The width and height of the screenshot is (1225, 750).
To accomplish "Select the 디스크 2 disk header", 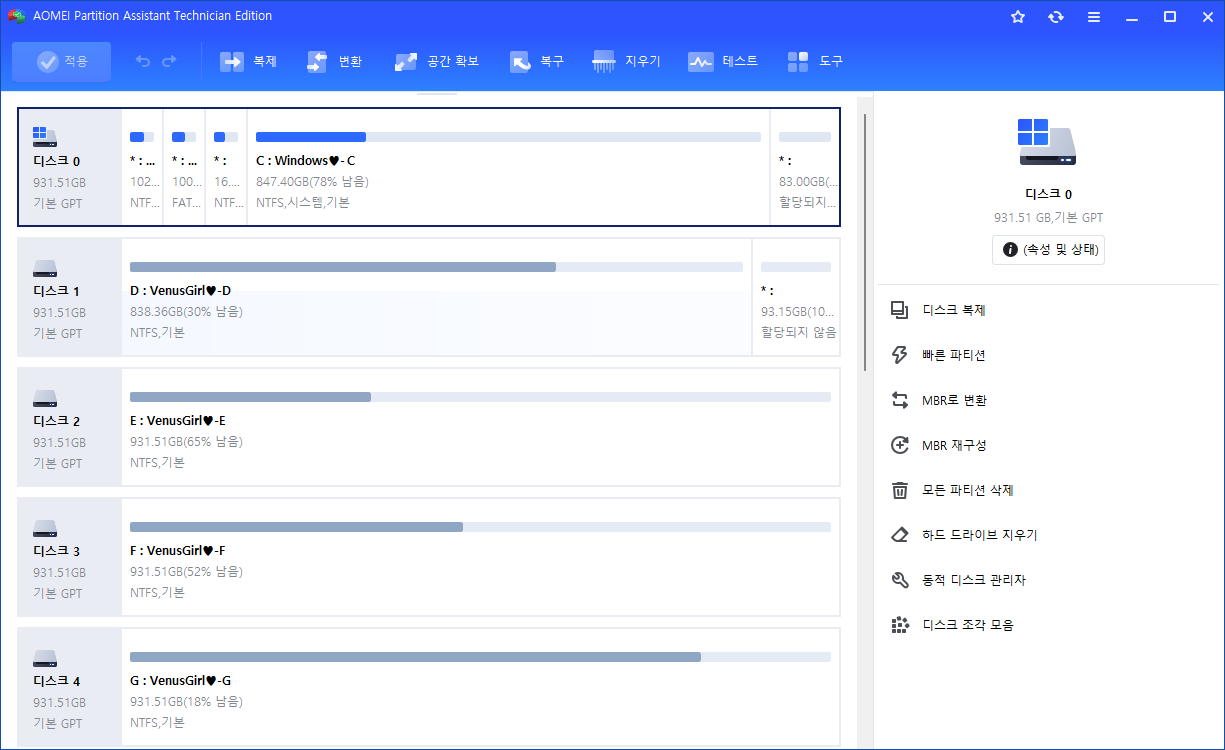I will pos(70,427).
